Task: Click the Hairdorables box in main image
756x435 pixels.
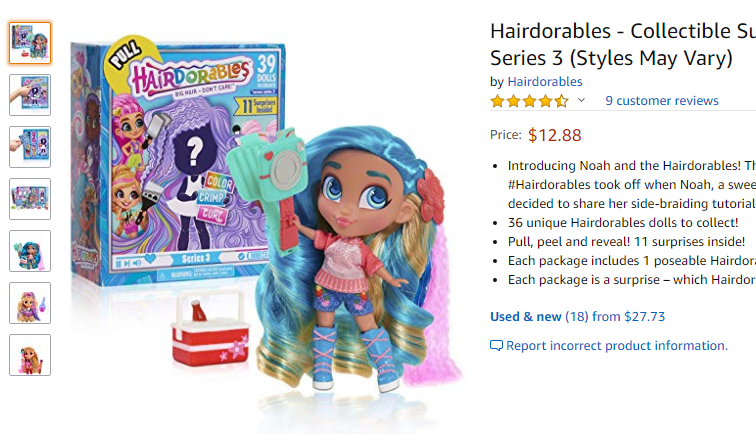Action: click(178, 162)
